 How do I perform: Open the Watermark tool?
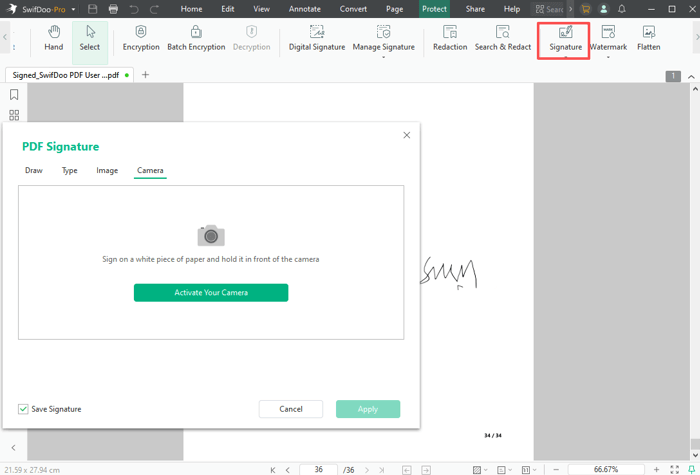(x=608, y=38)
